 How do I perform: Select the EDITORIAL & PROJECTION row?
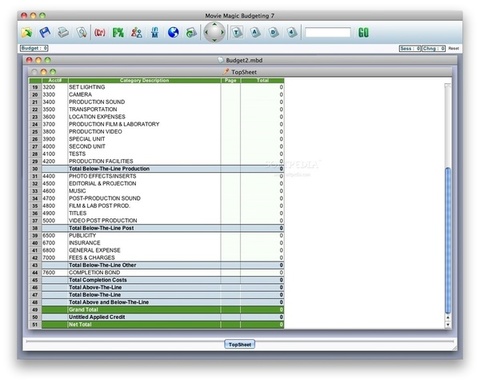click(156, 183)
